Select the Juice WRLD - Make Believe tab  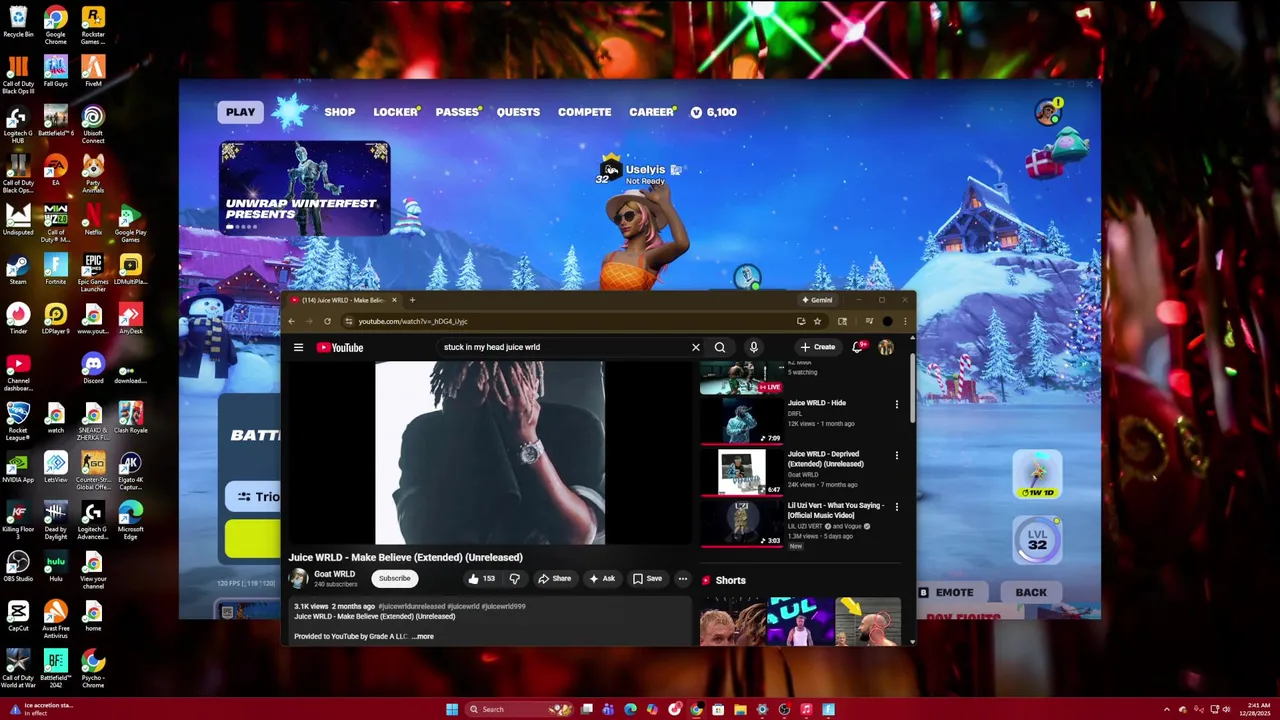344,300
